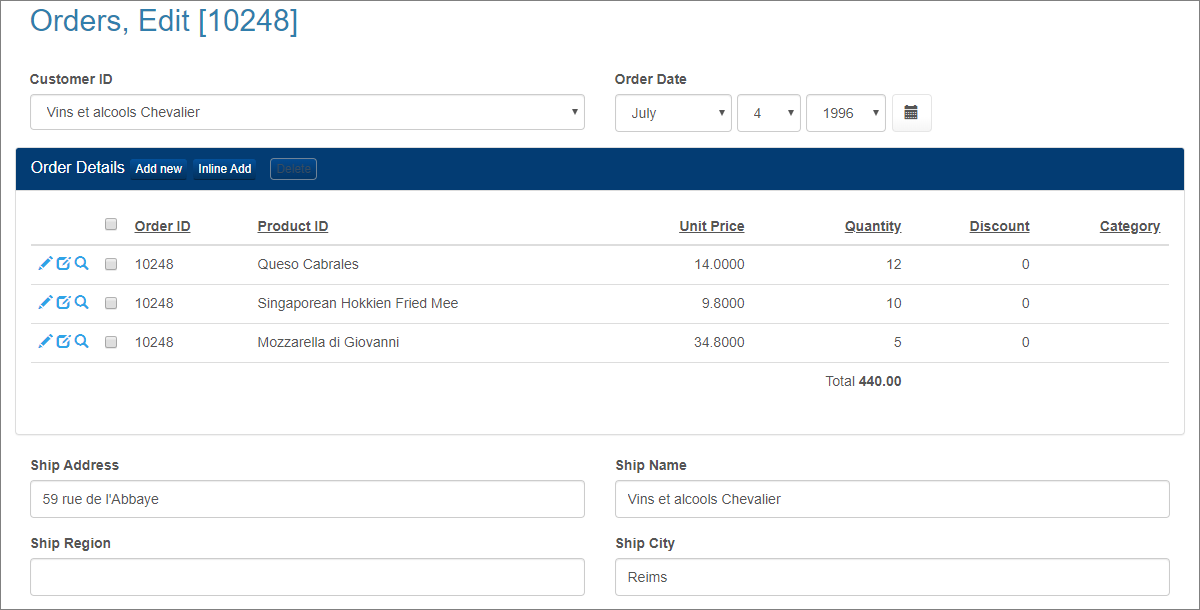Open the view magnifier icon for Queso Cabrales
Viewport: 1200px width, 610px height.
pyautogui.click(x=81, y=263)
